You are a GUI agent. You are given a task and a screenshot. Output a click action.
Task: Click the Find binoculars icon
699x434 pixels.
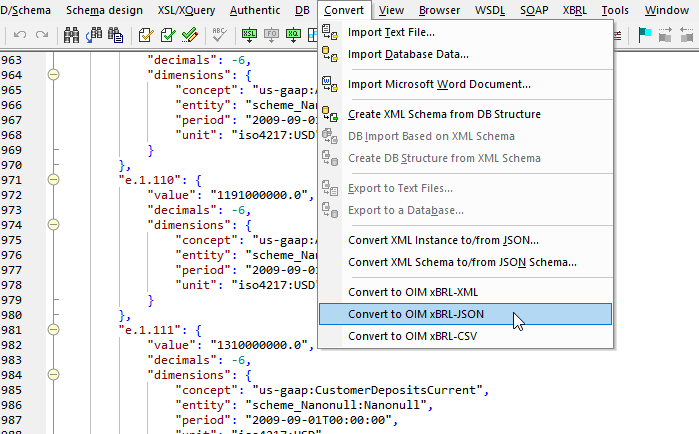[72, 35]
